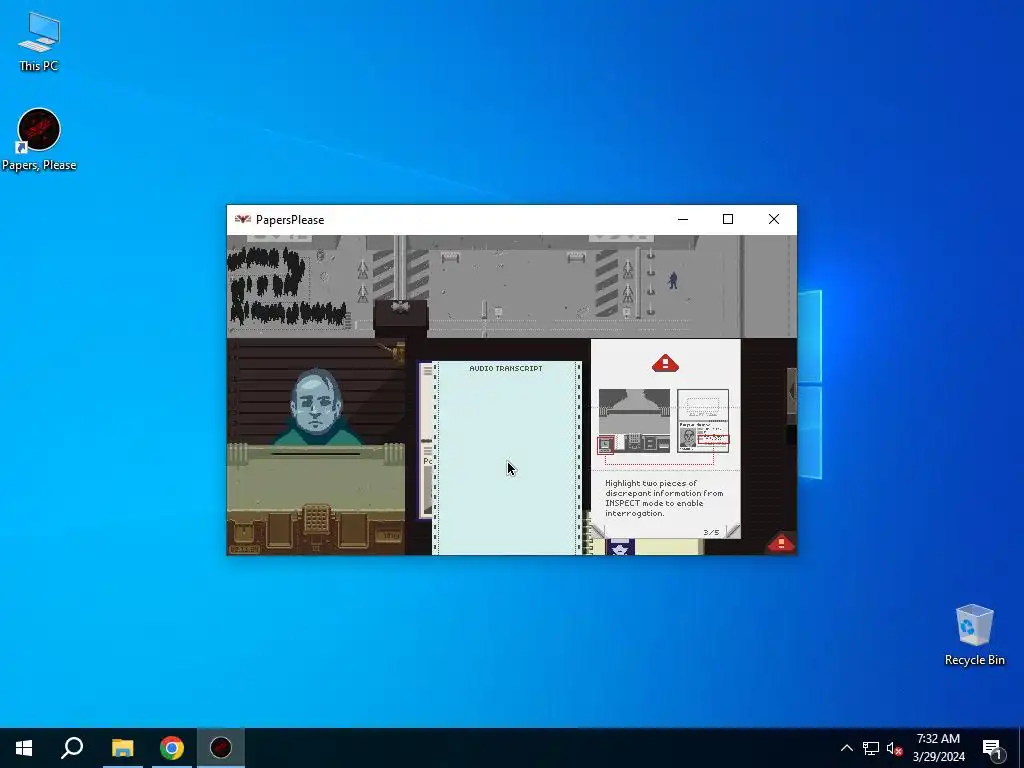Open the This PC desktop icon
1024x768 pixels.
point(39,41)
